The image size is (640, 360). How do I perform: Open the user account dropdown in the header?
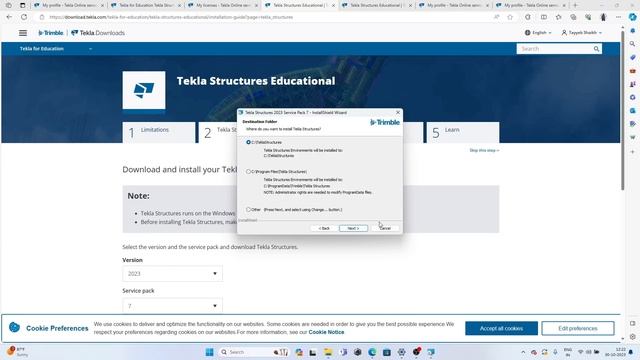click(x=582, y=33)
